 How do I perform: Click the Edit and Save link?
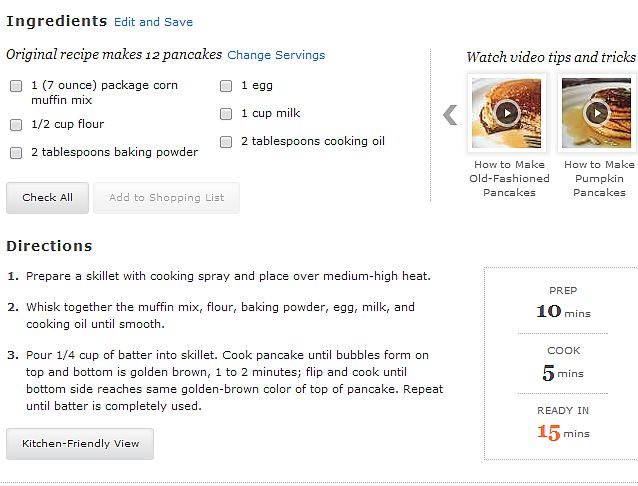153,22
